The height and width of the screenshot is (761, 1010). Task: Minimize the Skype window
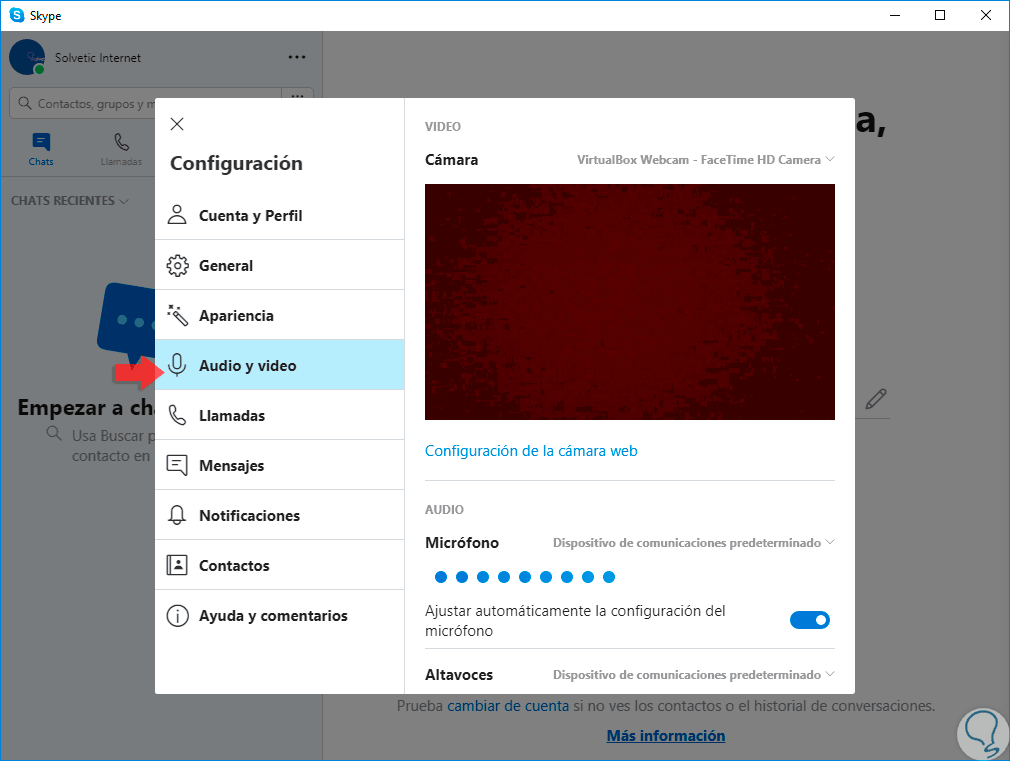895,15
